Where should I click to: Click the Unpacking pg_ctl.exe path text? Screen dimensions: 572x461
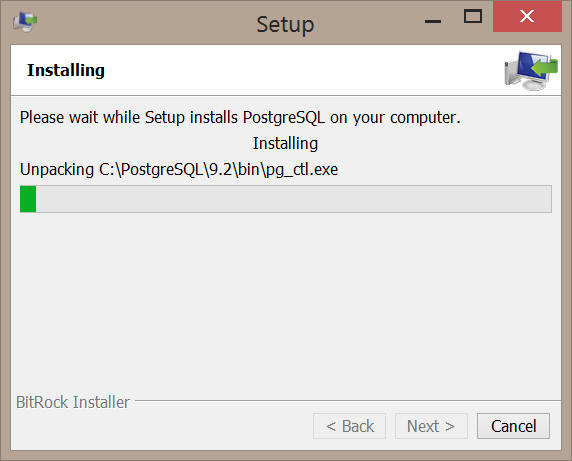coord(179,170)
